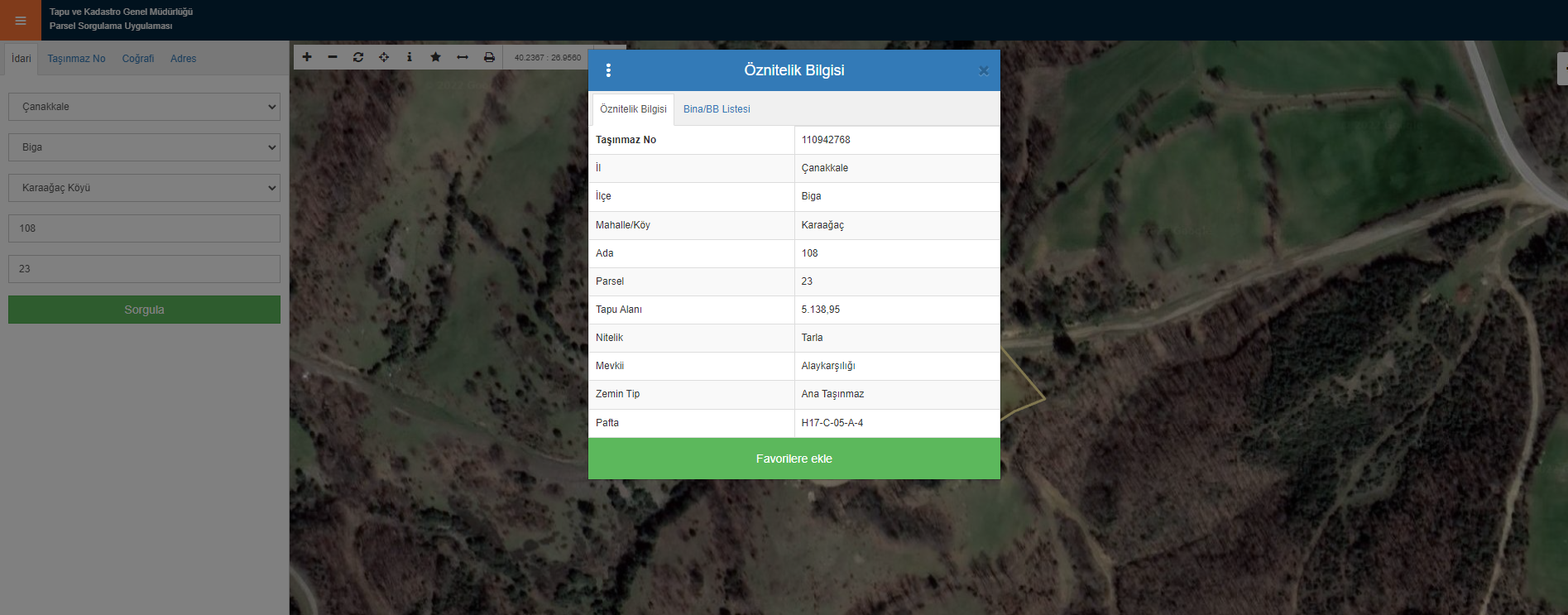Expand the Biga district dropdown
This screenshot has height=615, width=1568.
(144, 147)
